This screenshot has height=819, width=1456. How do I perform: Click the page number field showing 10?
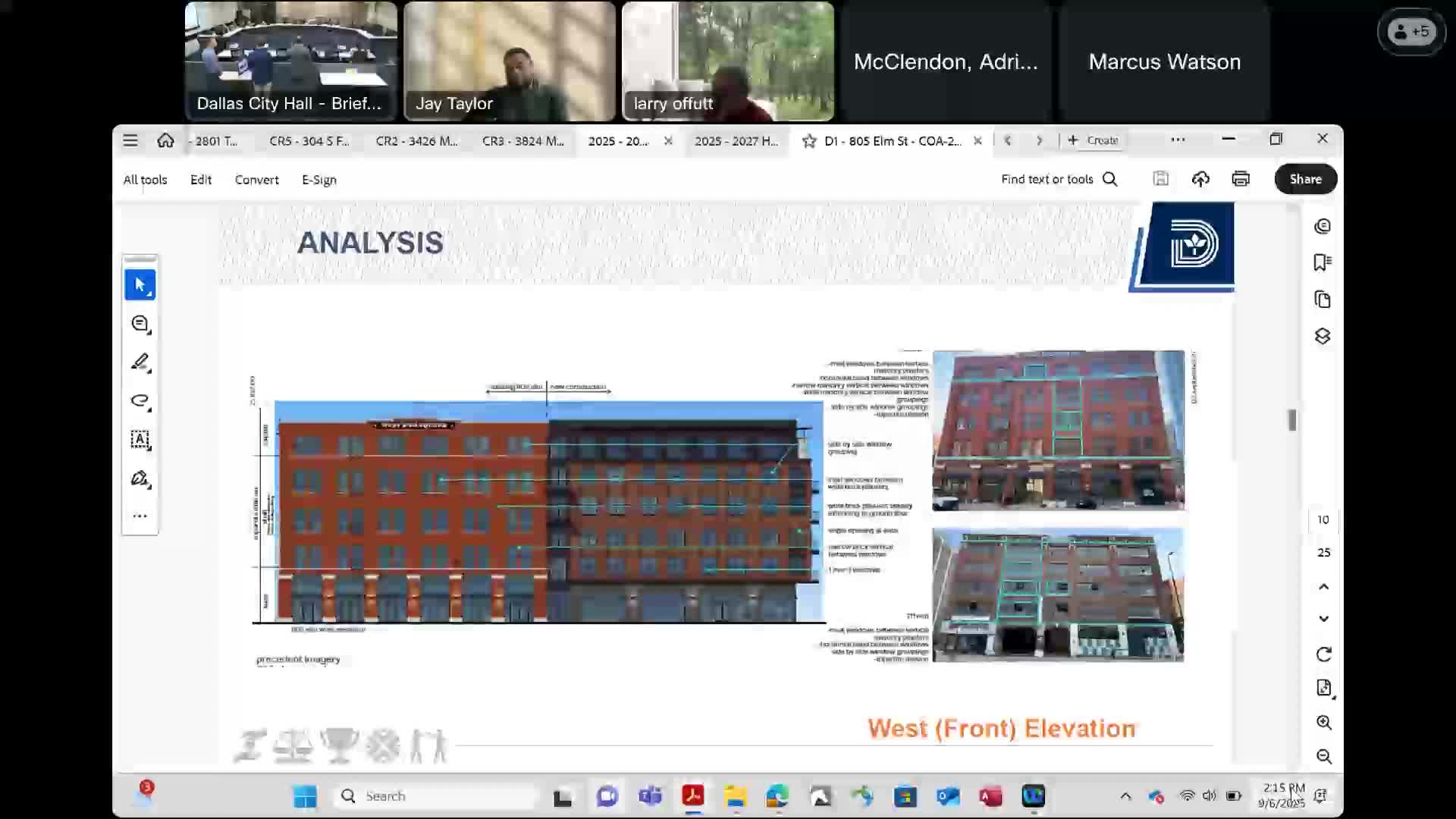pyautogui.click(x=1323, y=519)
